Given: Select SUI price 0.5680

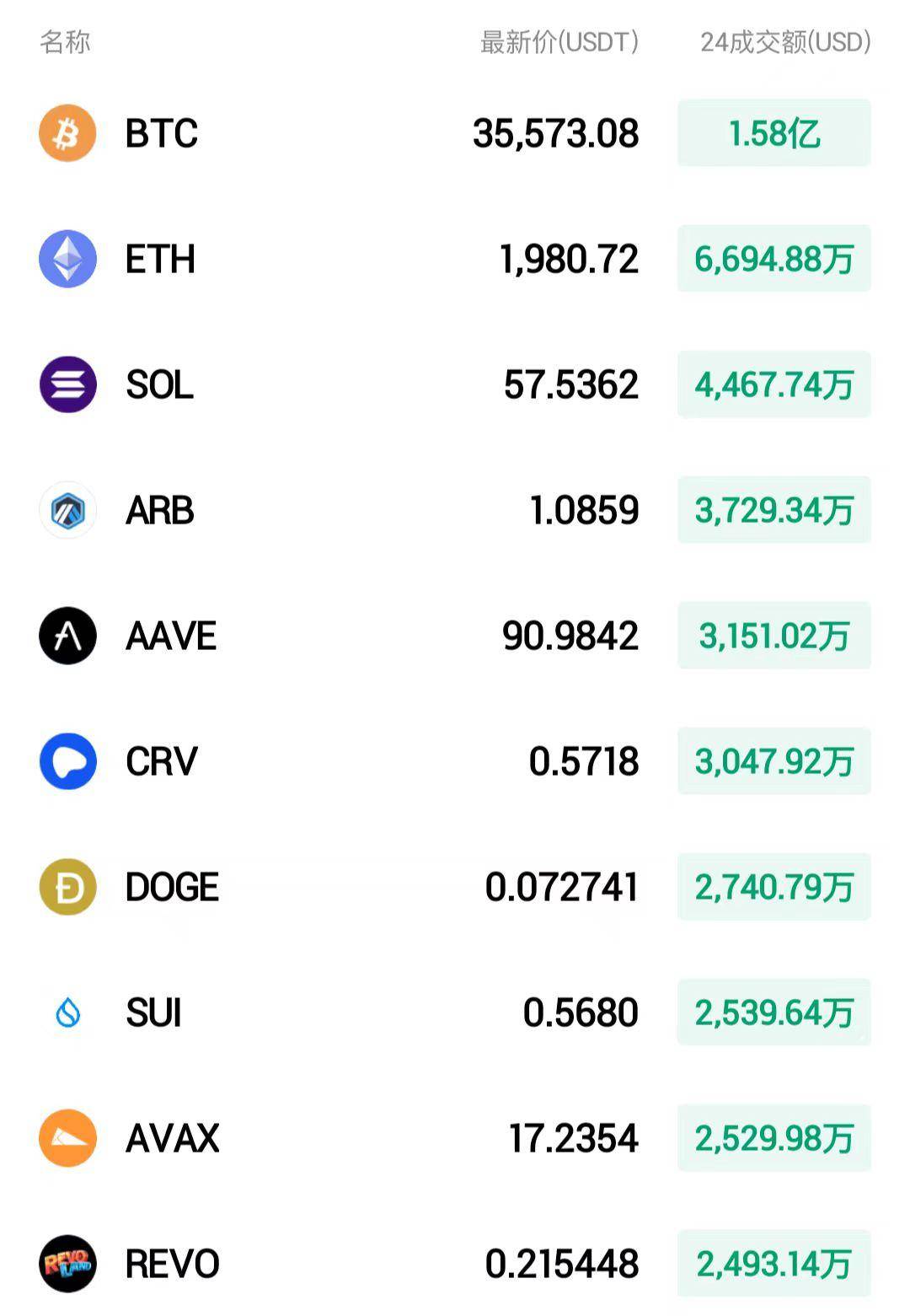Looking at the screenshot, I should [581, 1013].
